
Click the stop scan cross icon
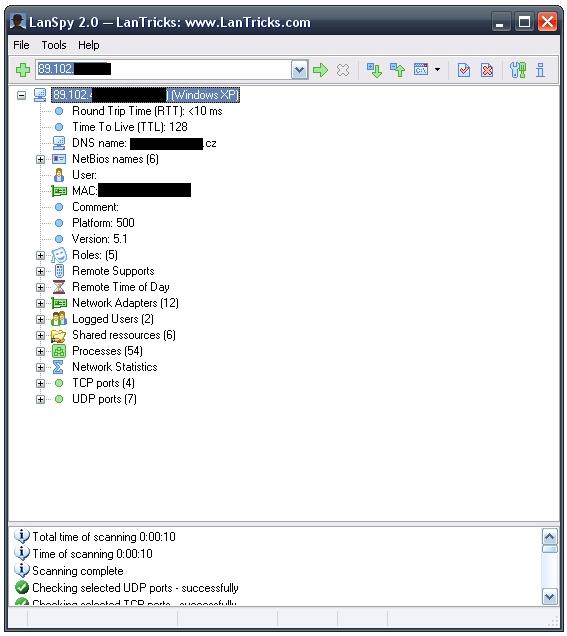(x=343, y=70)
